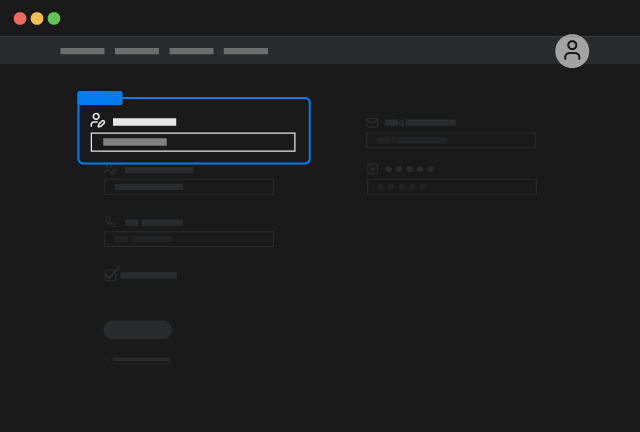Toggle the checkbox below the phone field
This screenshot has width=640, height=432.
click(111, 275)
